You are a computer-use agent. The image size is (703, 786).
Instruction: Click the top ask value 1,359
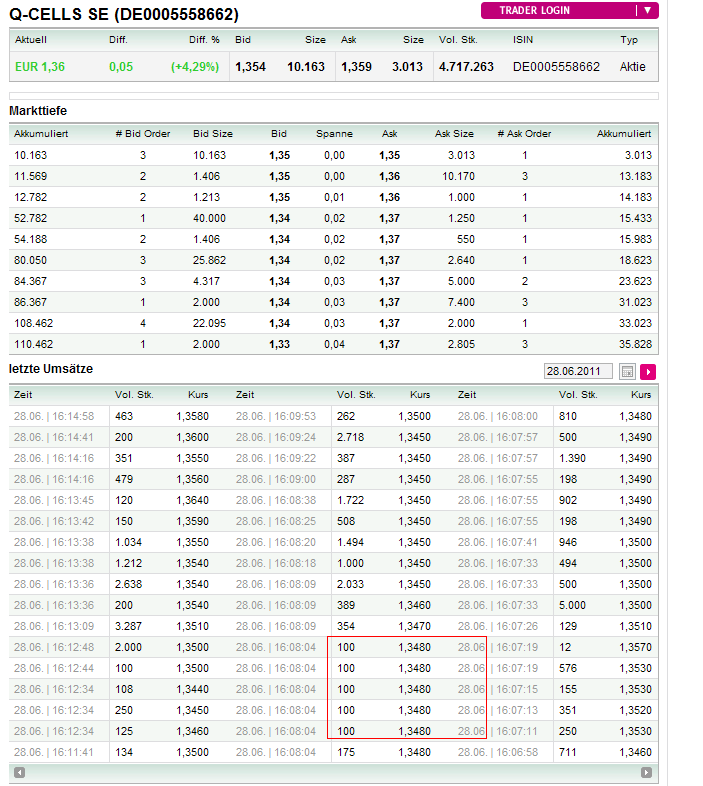click(356, 67)
